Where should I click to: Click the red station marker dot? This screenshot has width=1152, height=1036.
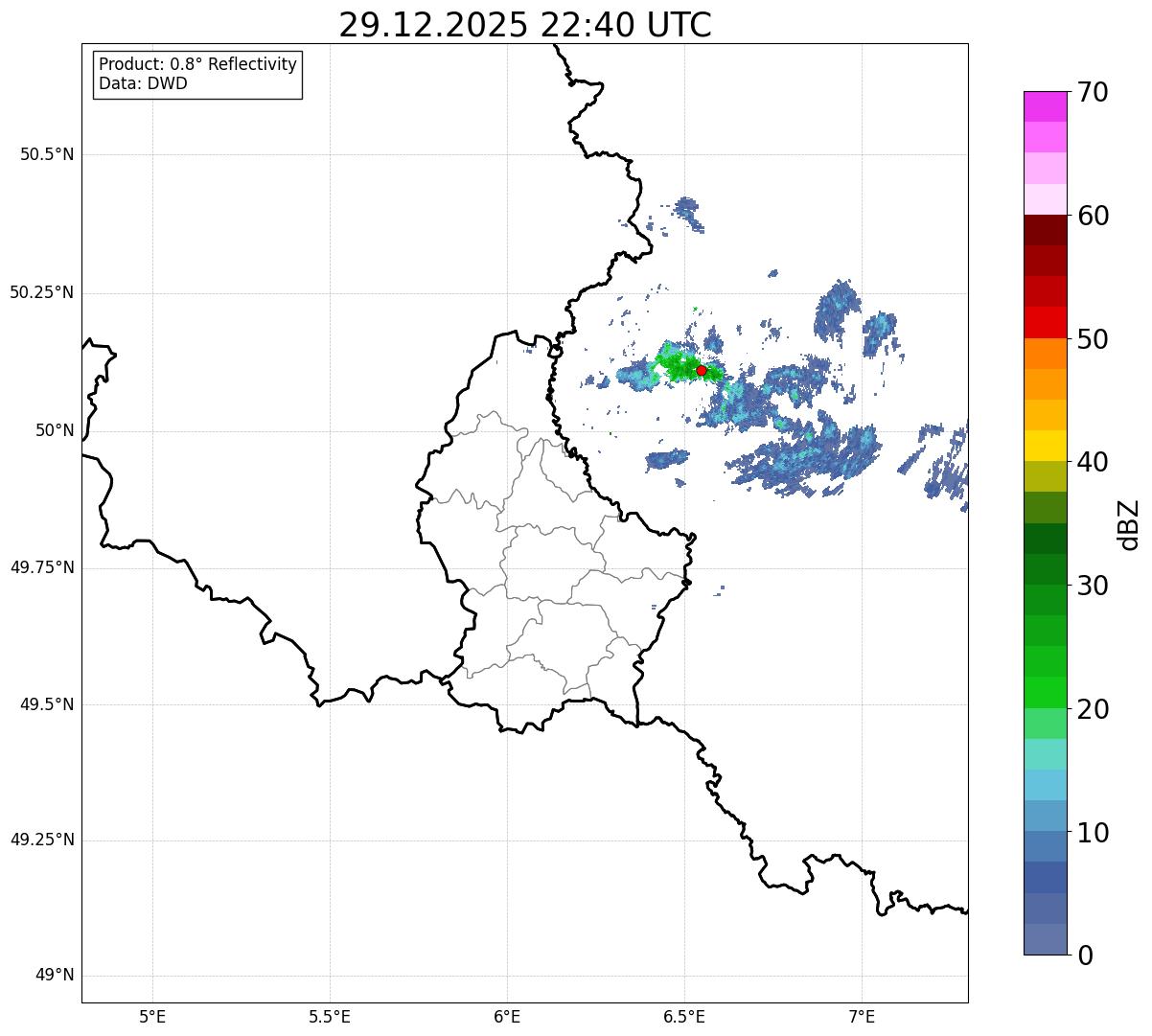pyautogui.click(x=702, y=370)
